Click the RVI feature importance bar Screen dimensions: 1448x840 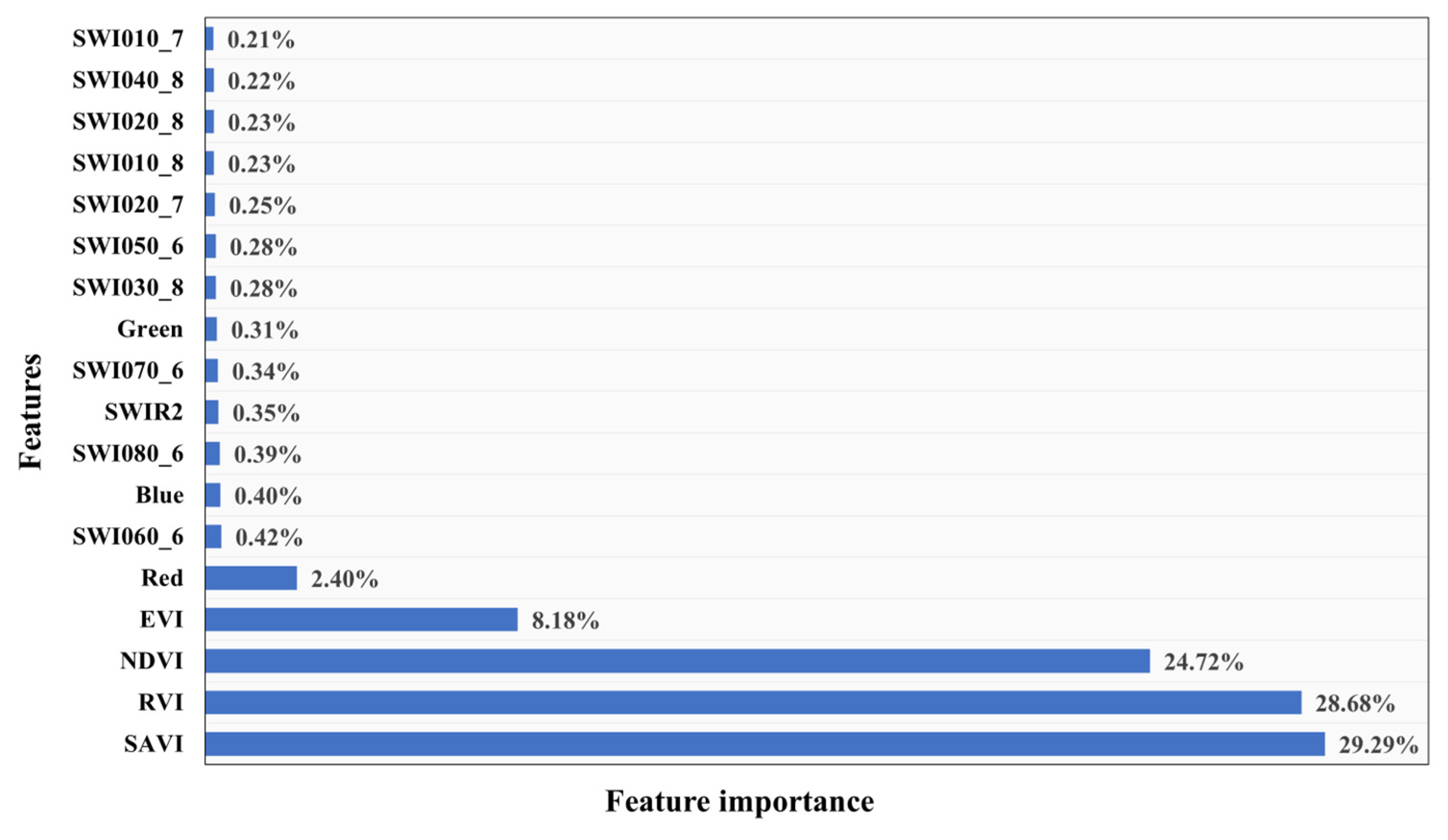point(753,702)
